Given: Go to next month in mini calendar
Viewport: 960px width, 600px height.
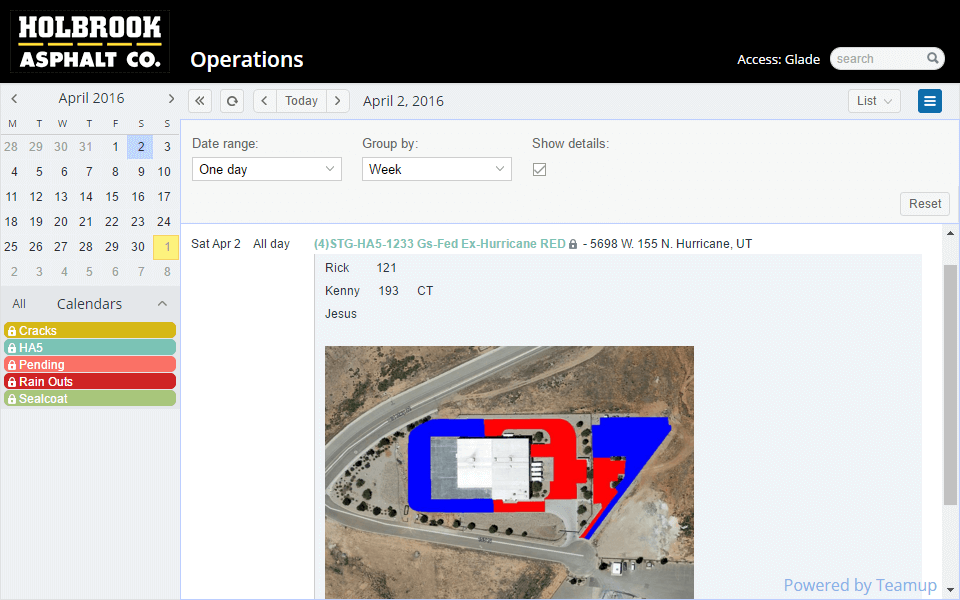Looking at the screenshot, I should [x=171, y=98].
